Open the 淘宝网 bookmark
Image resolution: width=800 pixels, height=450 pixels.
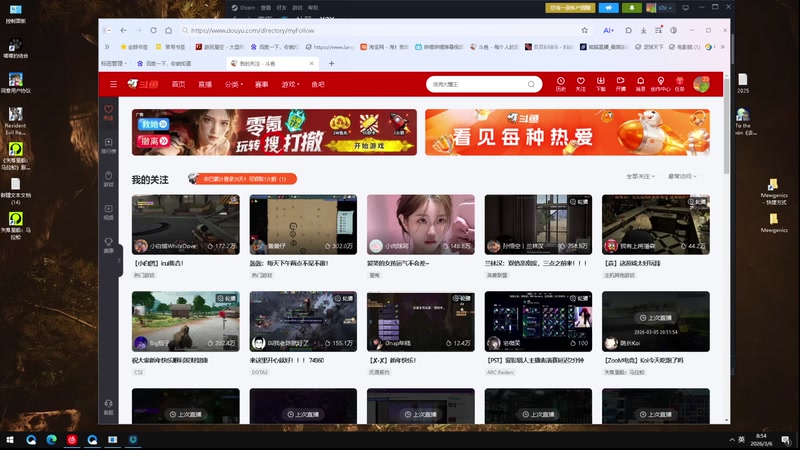click(x=384, y=47)
